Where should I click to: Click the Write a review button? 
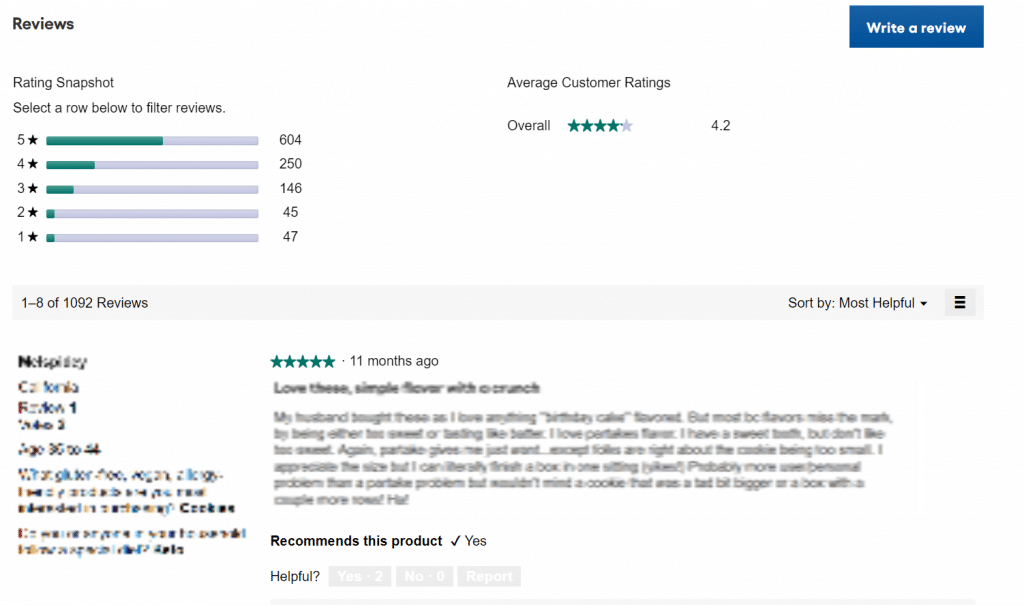(916, 27)
